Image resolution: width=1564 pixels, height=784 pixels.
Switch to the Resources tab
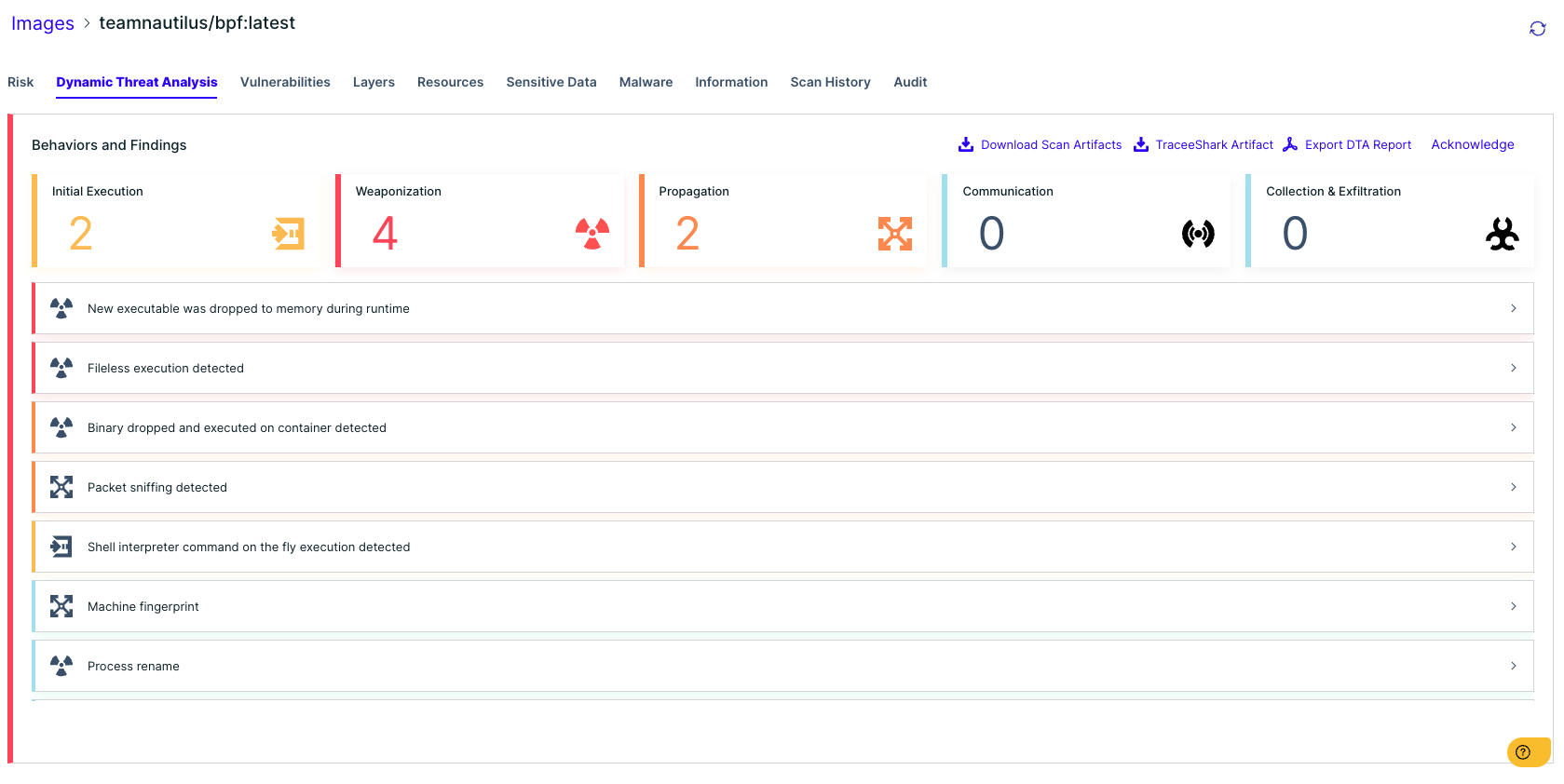(x=451, y=82)
